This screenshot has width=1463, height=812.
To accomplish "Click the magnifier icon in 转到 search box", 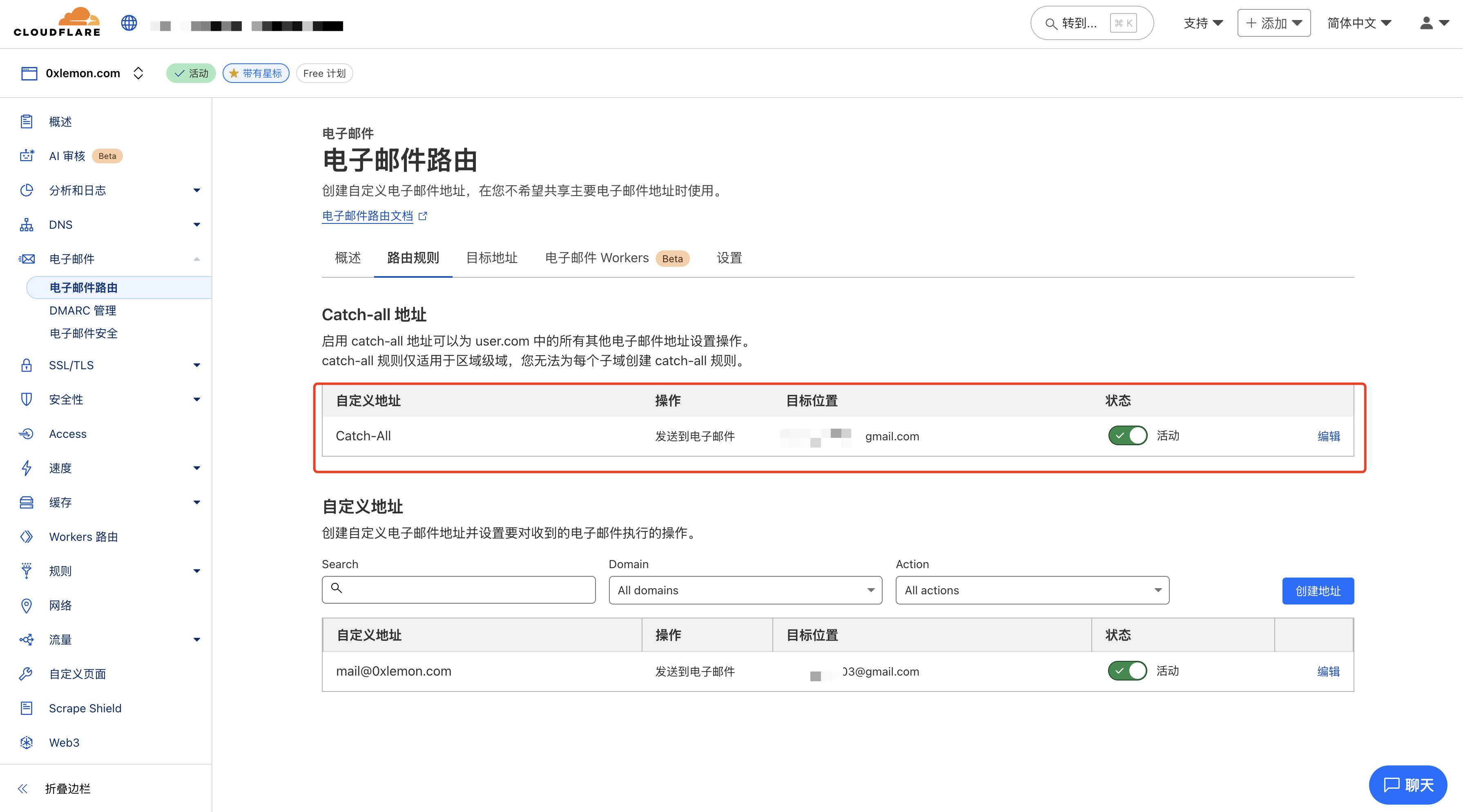I will 1051,24.
